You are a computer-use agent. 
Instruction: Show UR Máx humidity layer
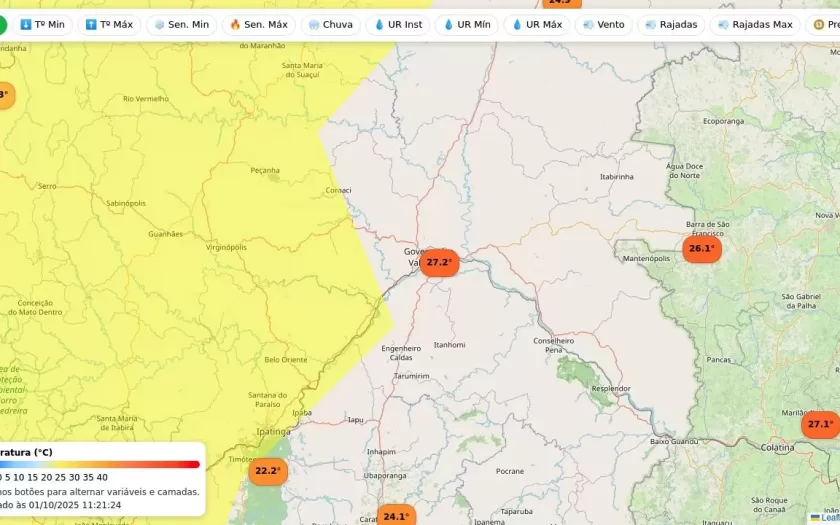point(517,24)
